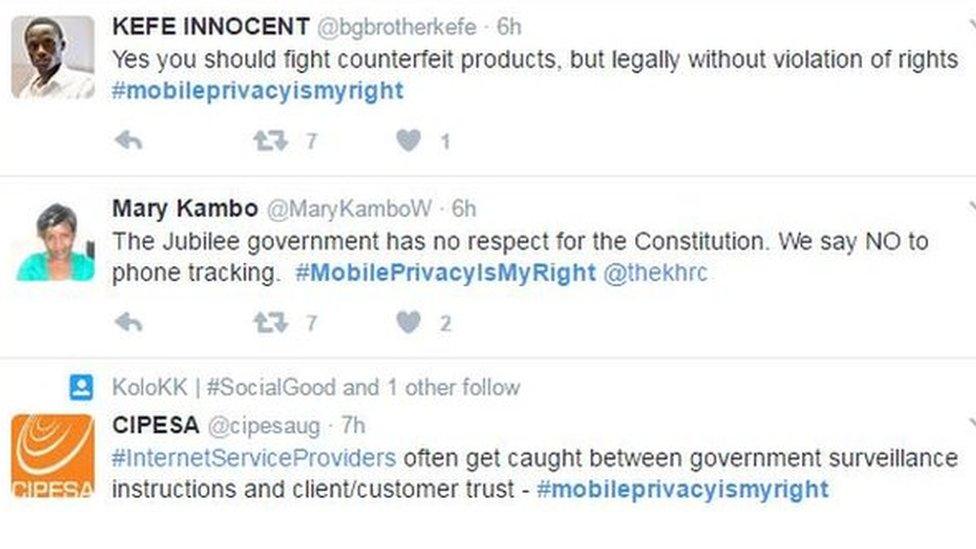Viewport: 976px width, 549px height.
Task: Open #mobileprivacyismyright hashtag in CIPESA's tweet
Action: (682, 489)
